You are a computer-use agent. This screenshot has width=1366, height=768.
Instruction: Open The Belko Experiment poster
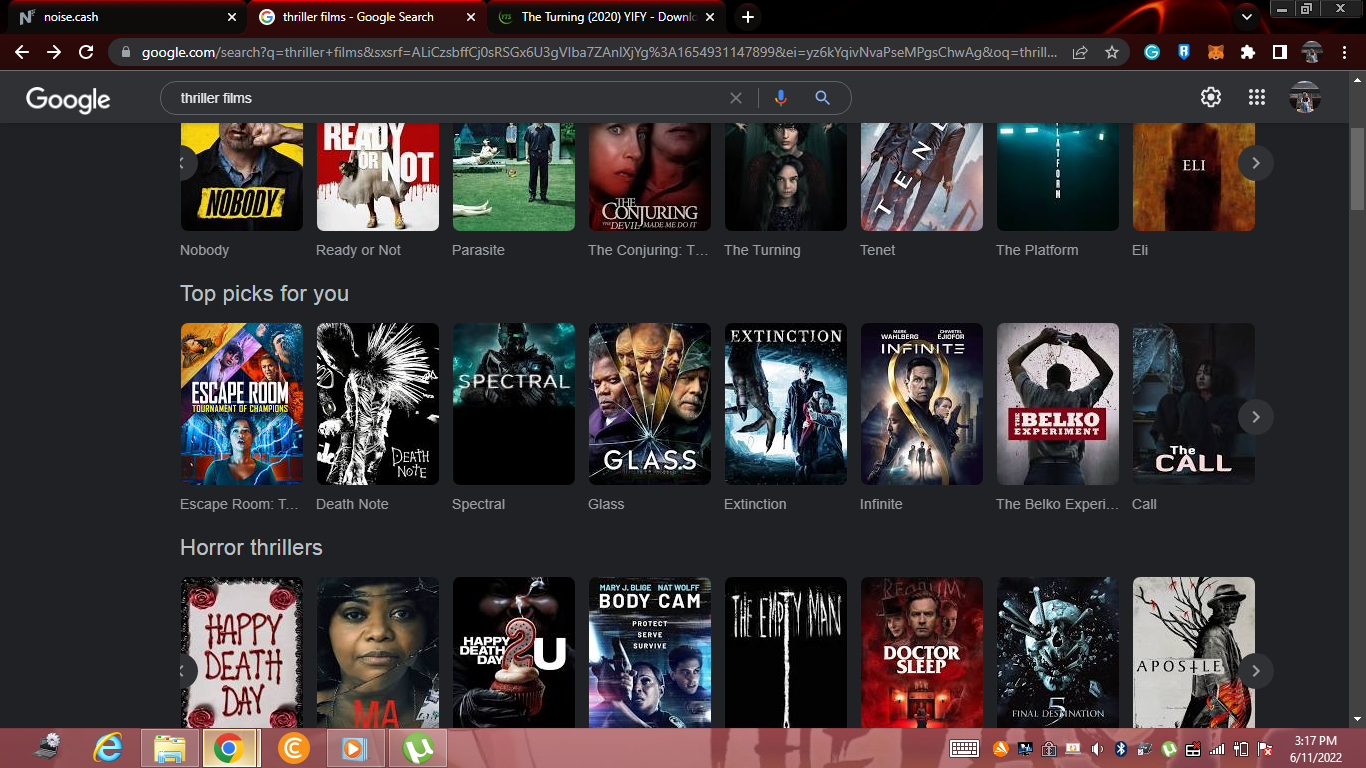coord(1058,404)
